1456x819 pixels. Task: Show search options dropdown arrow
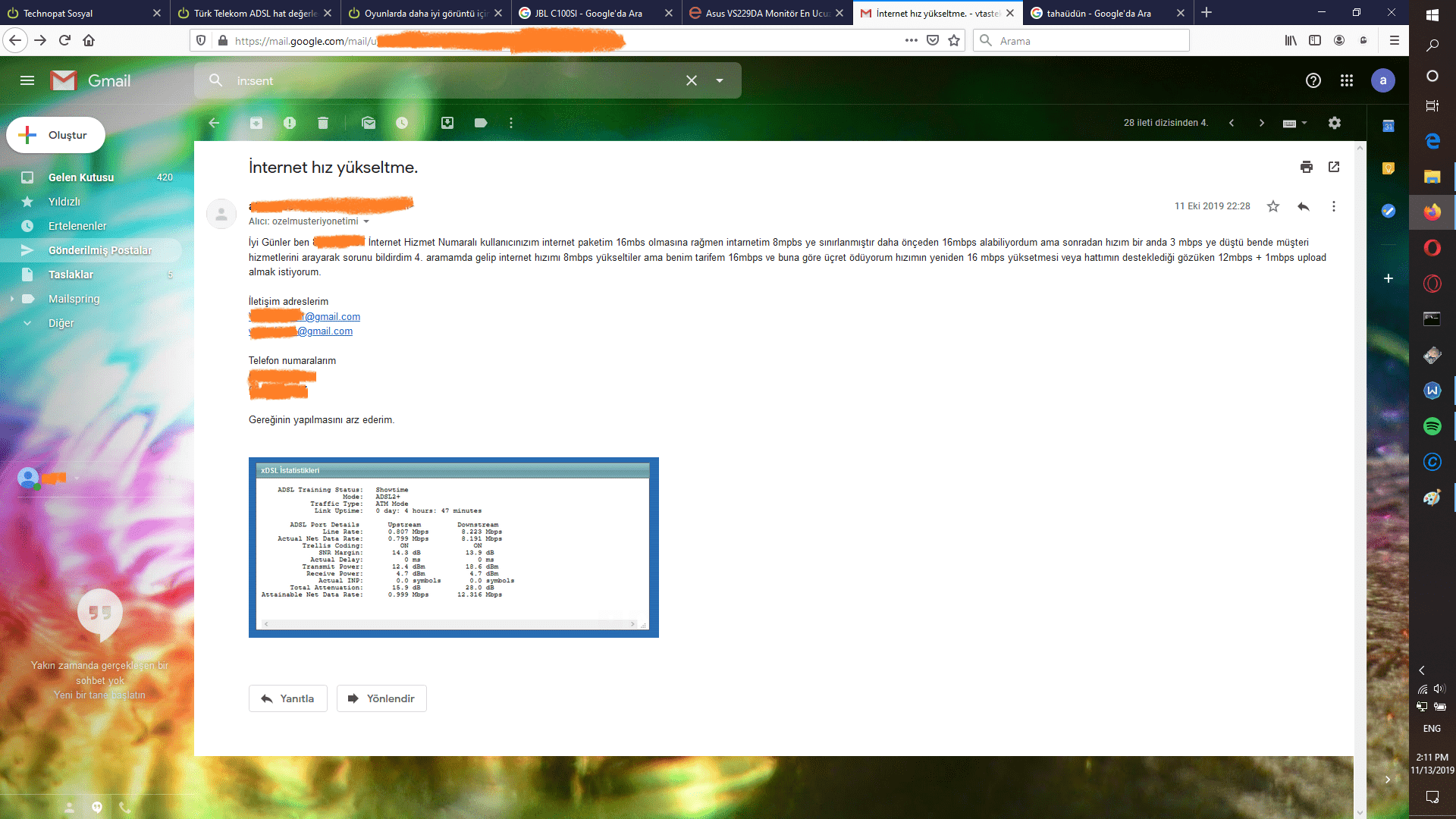tap(720, 80)
